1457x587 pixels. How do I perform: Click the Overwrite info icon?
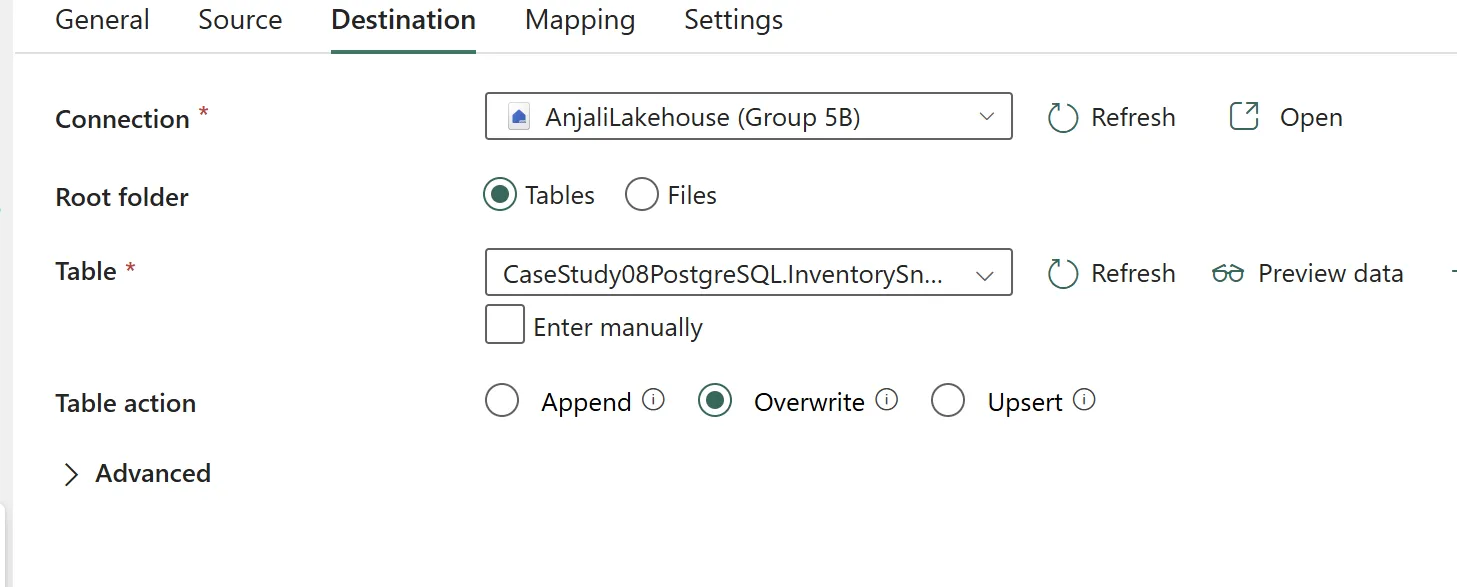[886, 400]
